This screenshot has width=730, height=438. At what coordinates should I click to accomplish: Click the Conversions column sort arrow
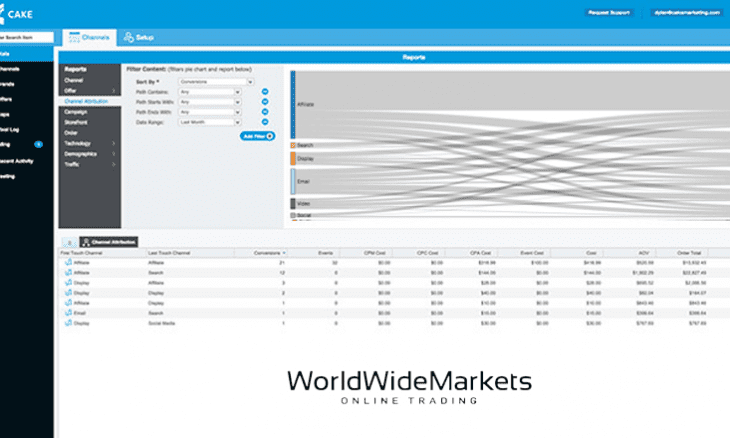tap(284, 253)
